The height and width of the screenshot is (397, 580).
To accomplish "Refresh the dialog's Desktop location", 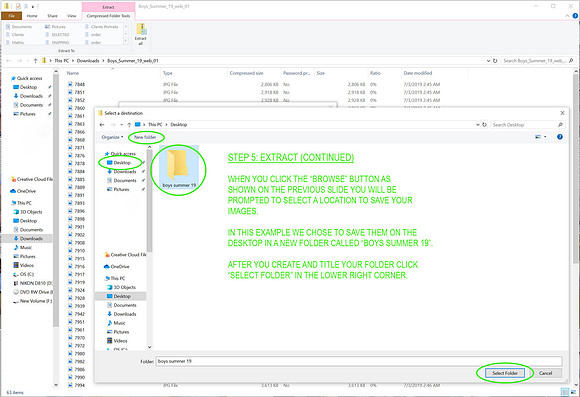I will [484, 125].
